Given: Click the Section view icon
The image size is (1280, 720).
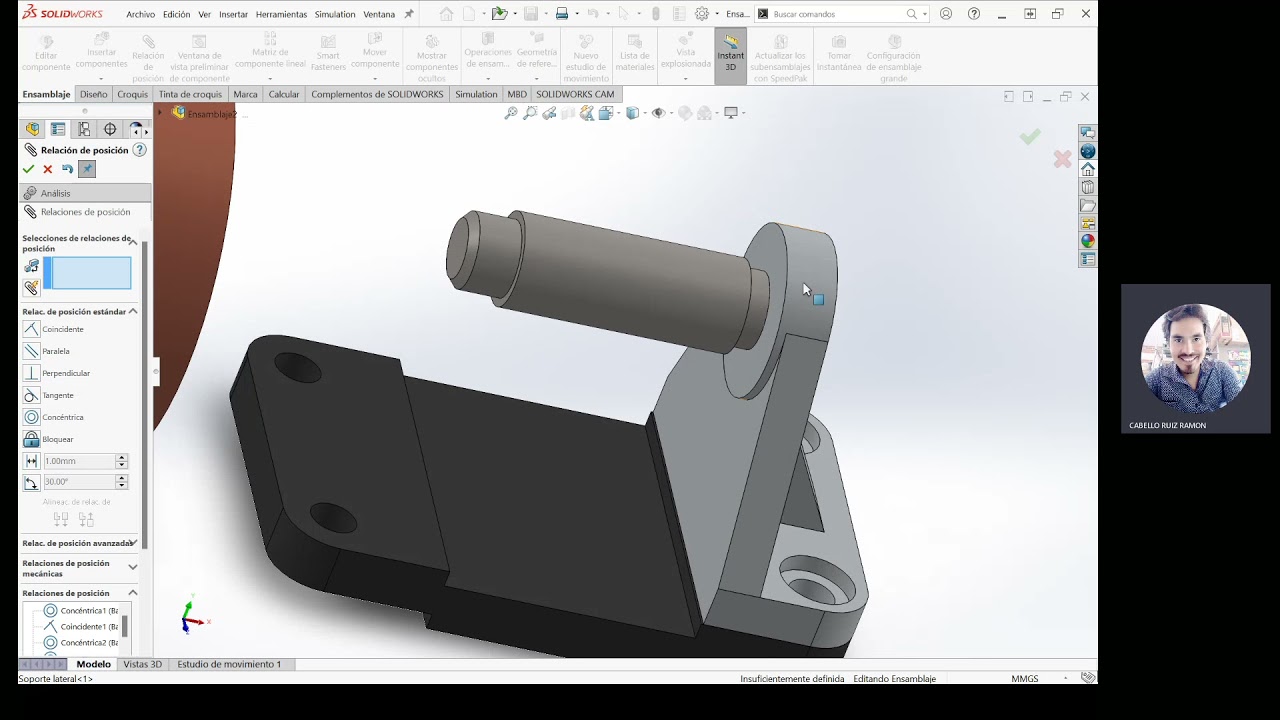Looking at the screenshot, I should (x=568, y=113).
